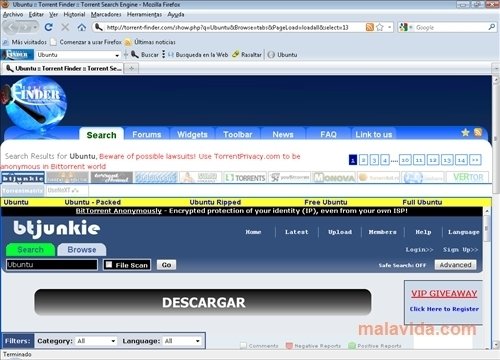This screenshot has height=360, width=500.
Task: Click the Resaltar highlighter icon
Action: click(x=236, y=54)
